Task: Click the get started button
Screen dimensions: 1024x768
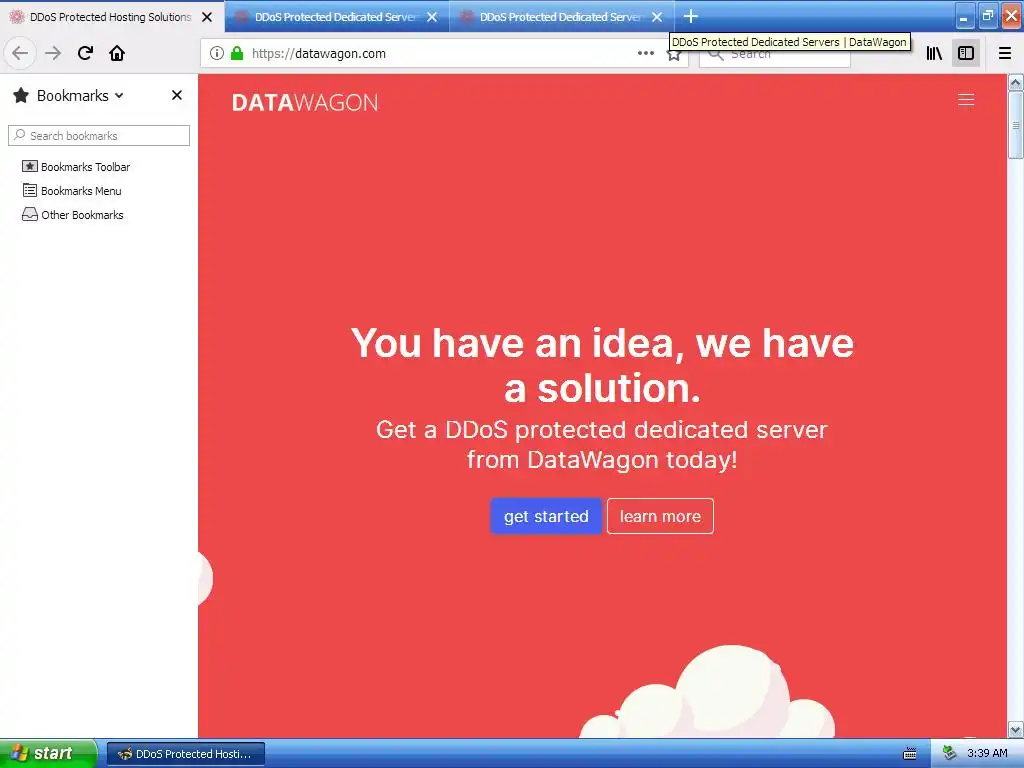Action: [x=546, y=516]
